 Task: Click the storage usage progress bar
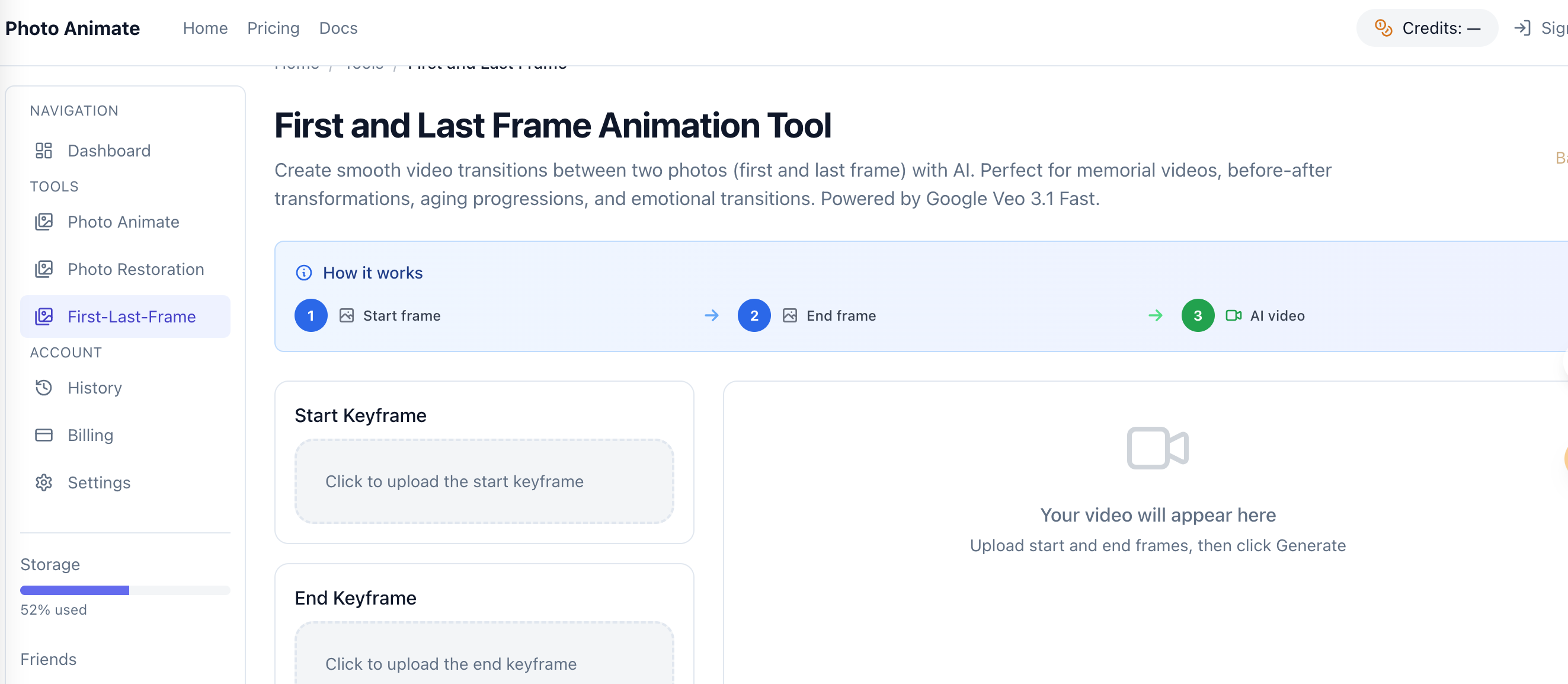126,590
